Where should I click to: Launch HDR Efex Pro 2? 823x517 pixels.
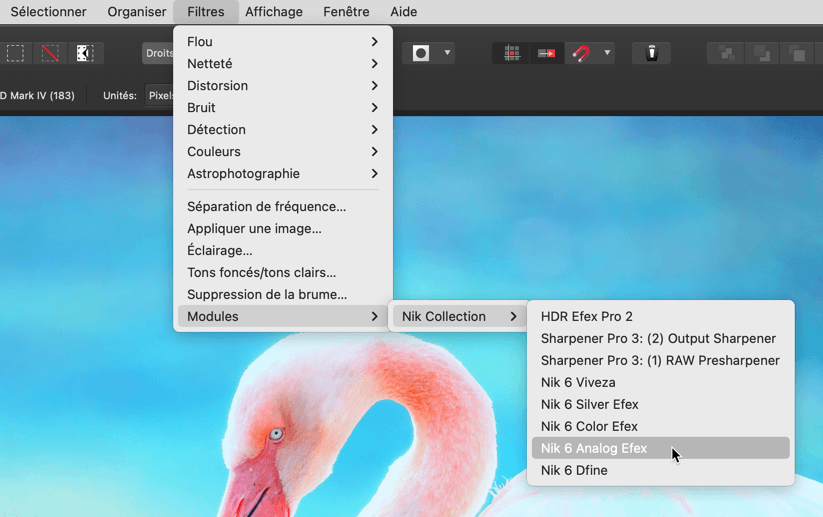(x=661, y=316)
